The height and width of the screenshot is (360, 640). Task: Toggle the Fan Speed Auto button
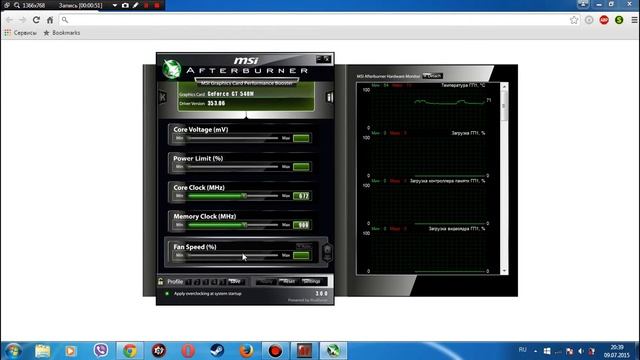pos(304,246)
